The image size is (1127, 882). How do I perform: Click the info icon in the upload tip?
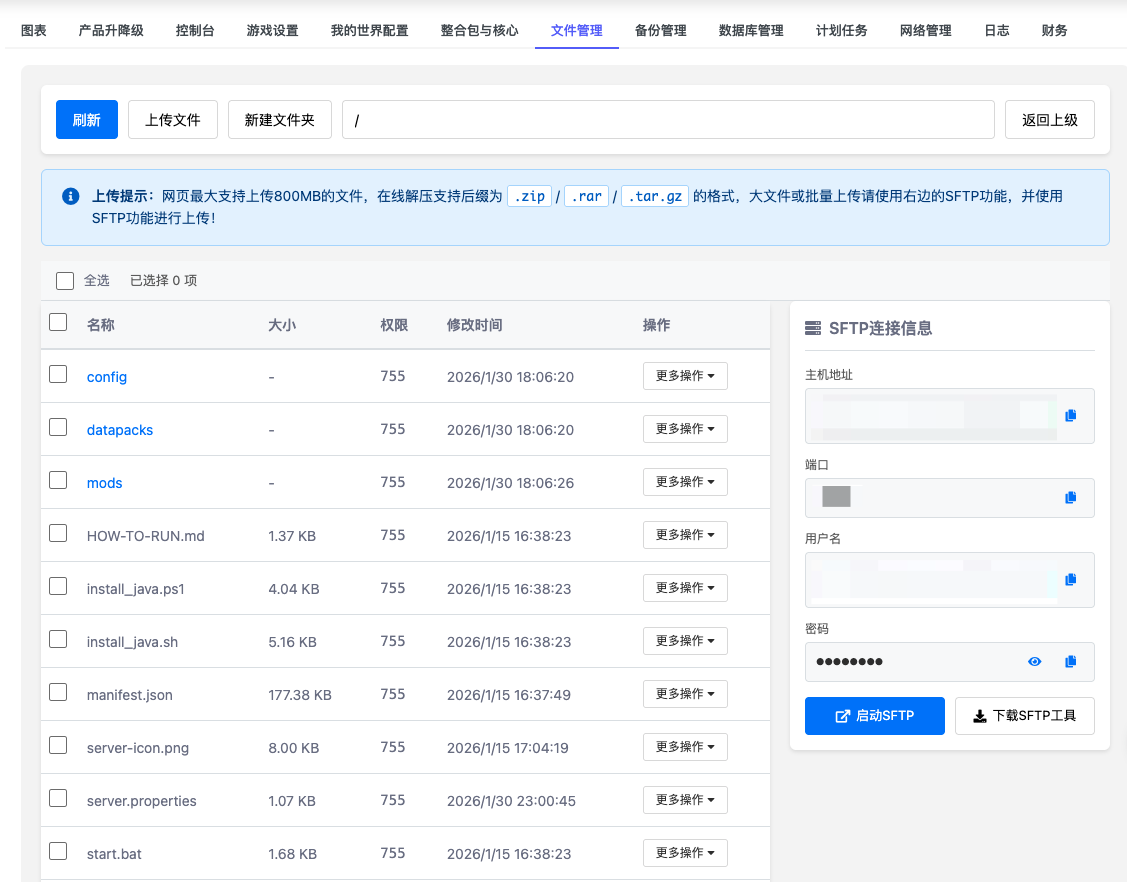coord(69,196)
